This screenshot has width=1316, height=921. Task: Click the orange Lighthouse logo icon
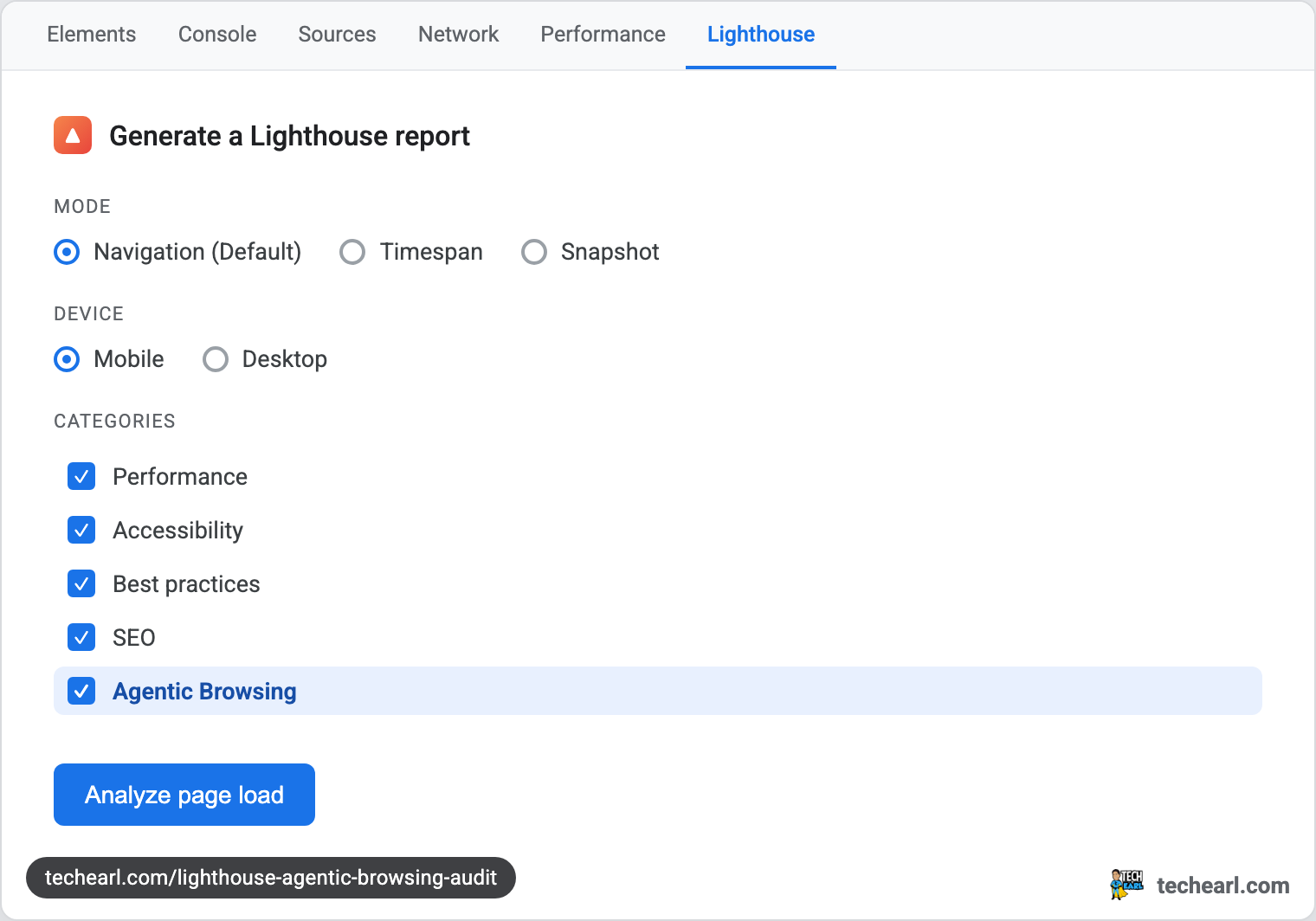coord(73,135)
